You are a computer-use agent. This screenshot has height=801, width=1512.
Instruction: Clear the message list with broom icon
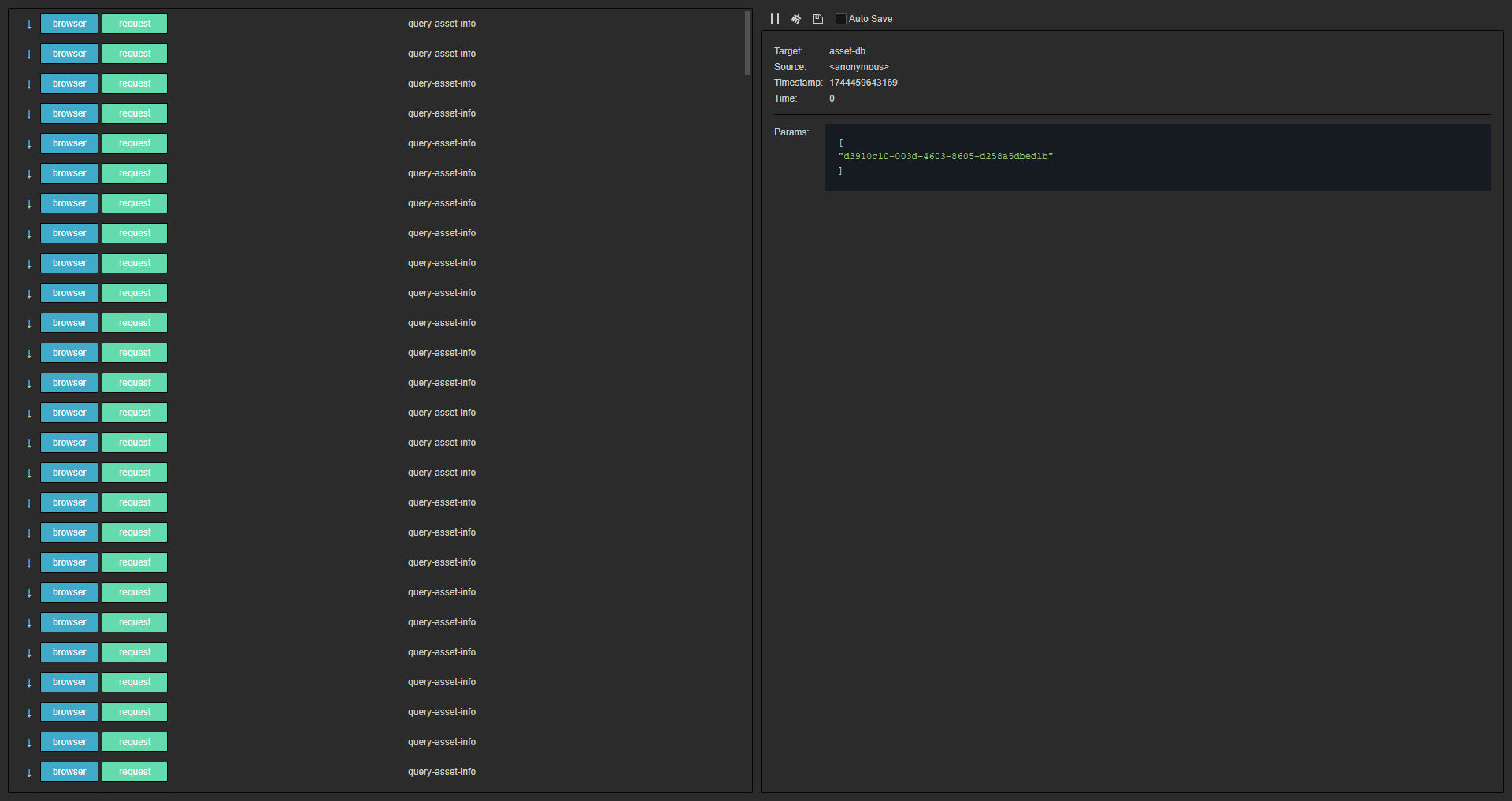pyautogui.click(x=796, y=19)
